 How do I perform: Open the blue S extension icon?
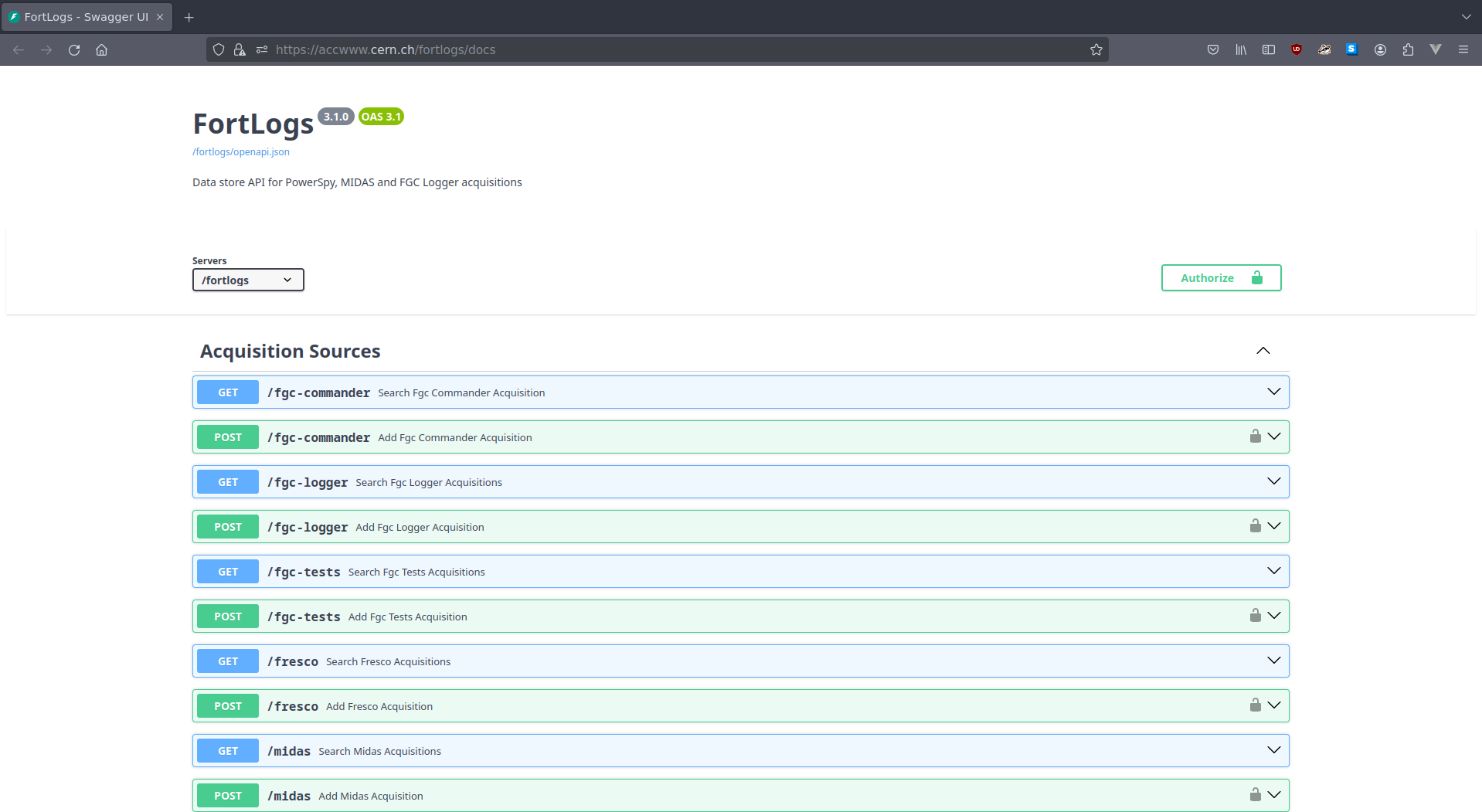coord(1351,49)
